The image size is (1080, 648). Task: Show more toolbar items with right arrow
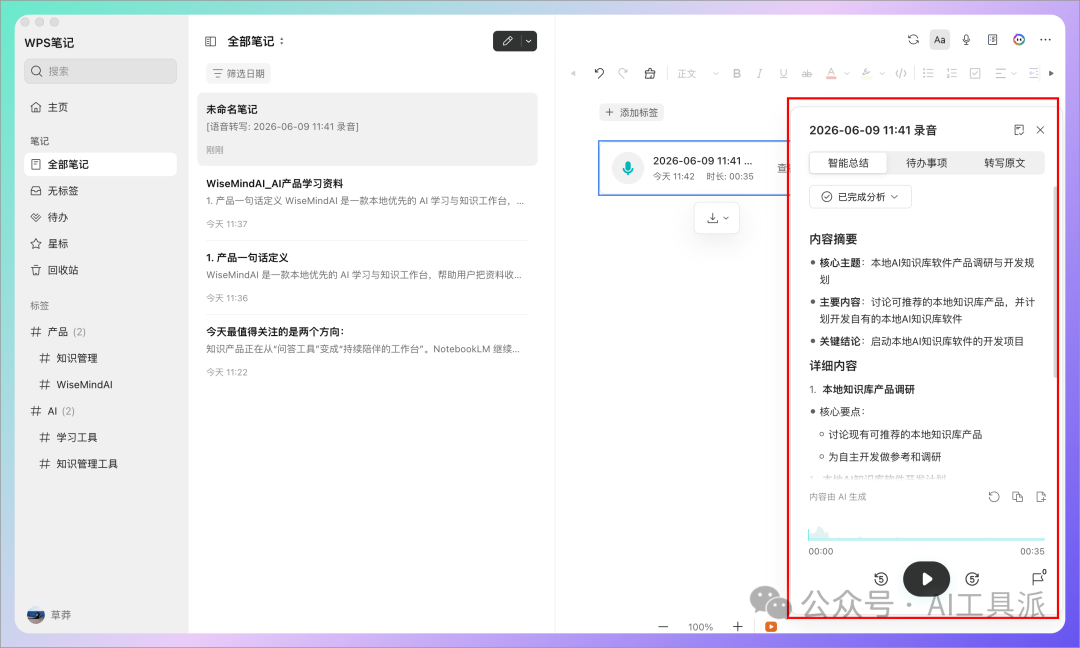[1051, 73]
